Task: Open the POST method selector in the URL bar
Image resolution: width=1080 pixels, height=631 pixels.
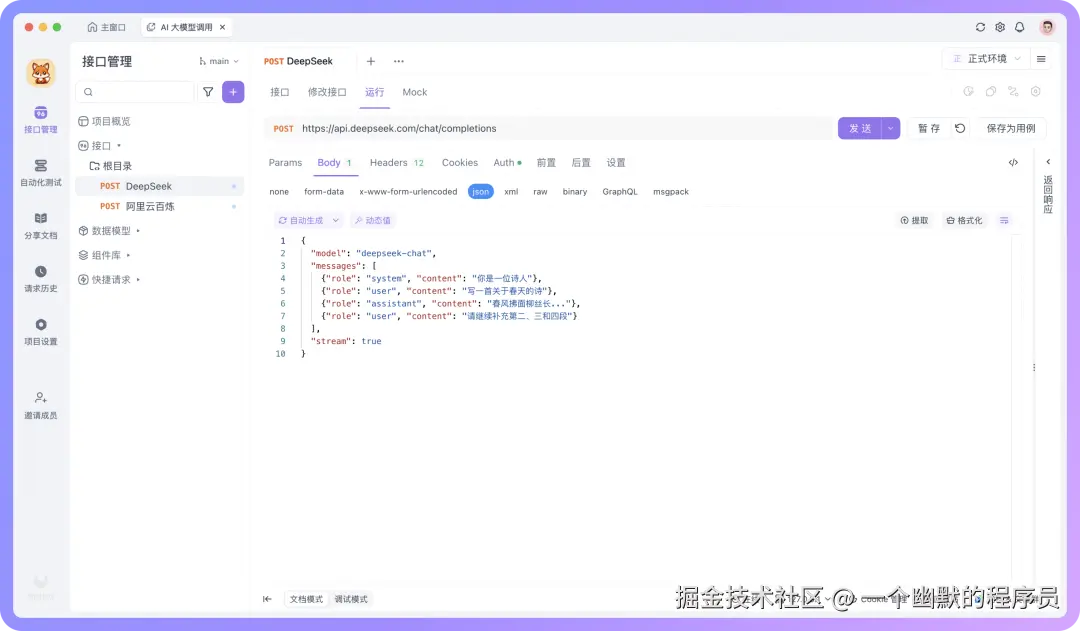Action: coord(283,128)
